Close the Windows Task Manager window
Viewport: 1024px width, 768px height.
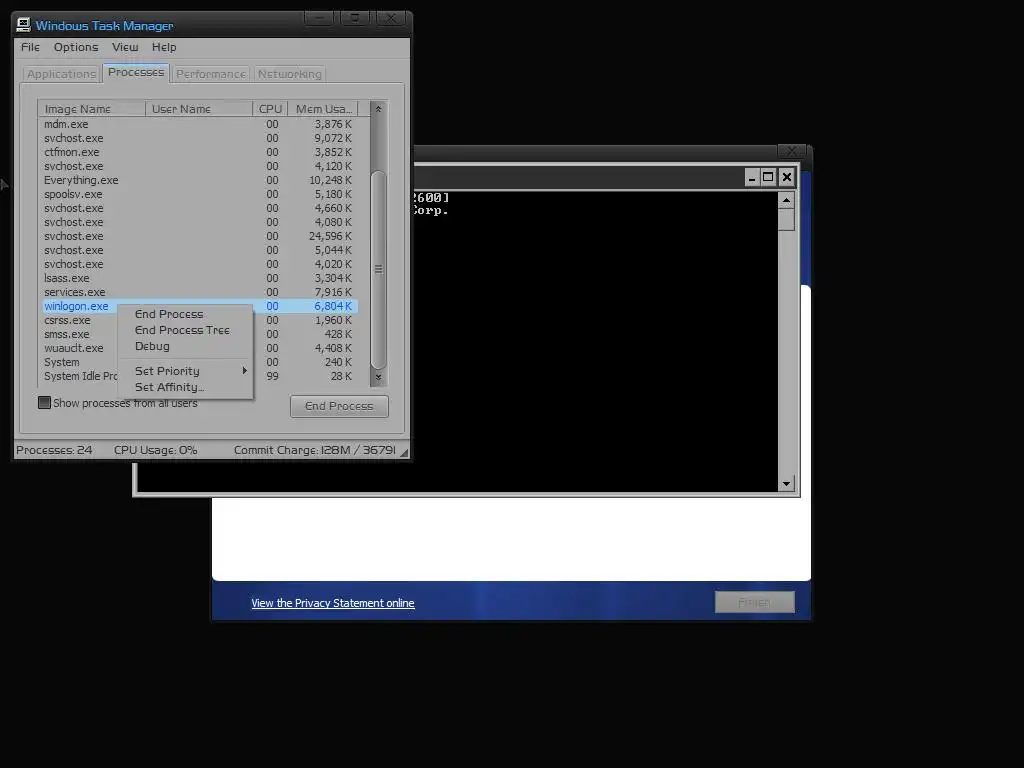[391, 18]
